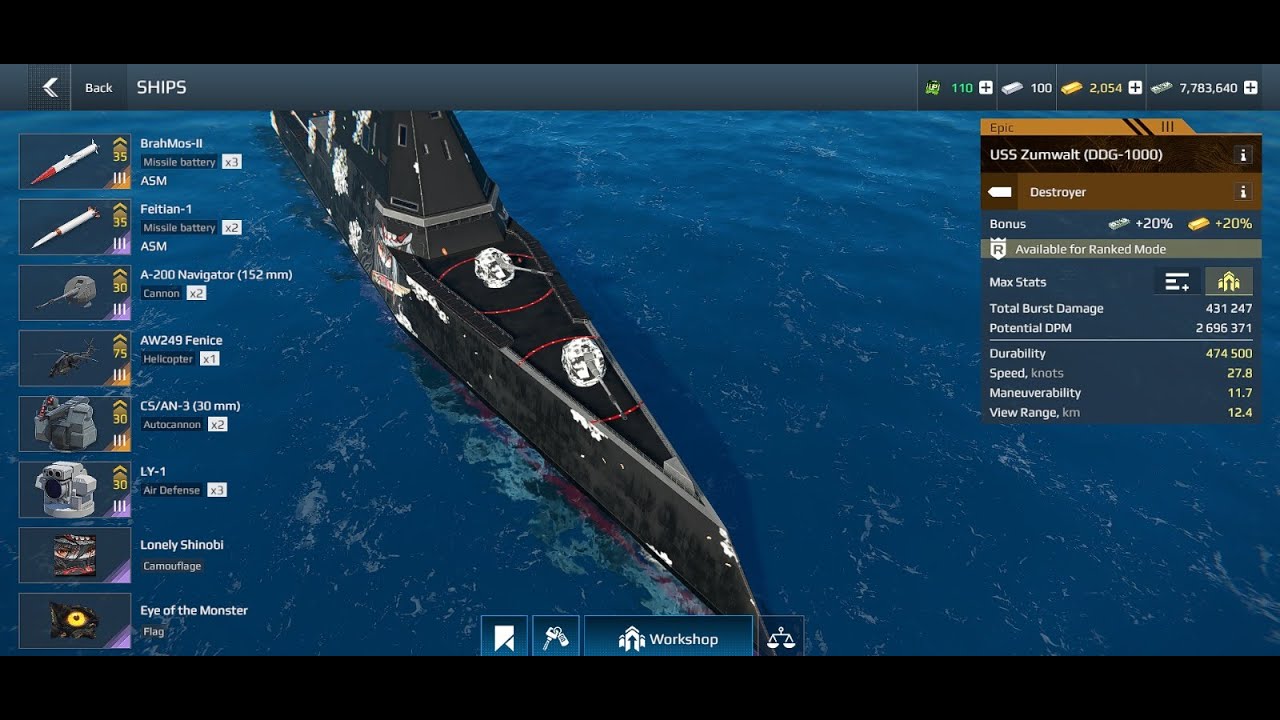Click Potential DPM value 2 696 371
The image size is (1280, 720).
click(1224, 328)
